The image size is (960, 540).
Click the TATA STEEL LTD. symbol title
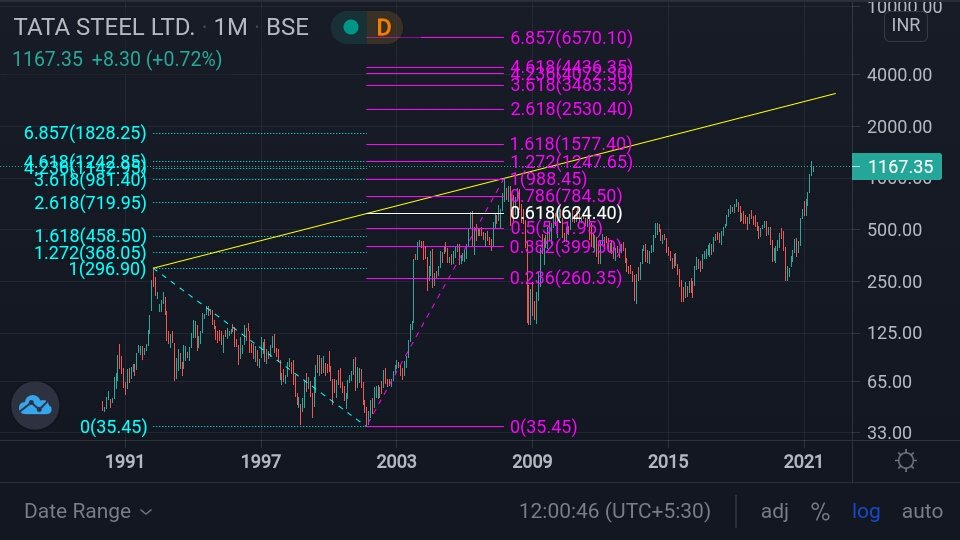[x=104, y=27]
